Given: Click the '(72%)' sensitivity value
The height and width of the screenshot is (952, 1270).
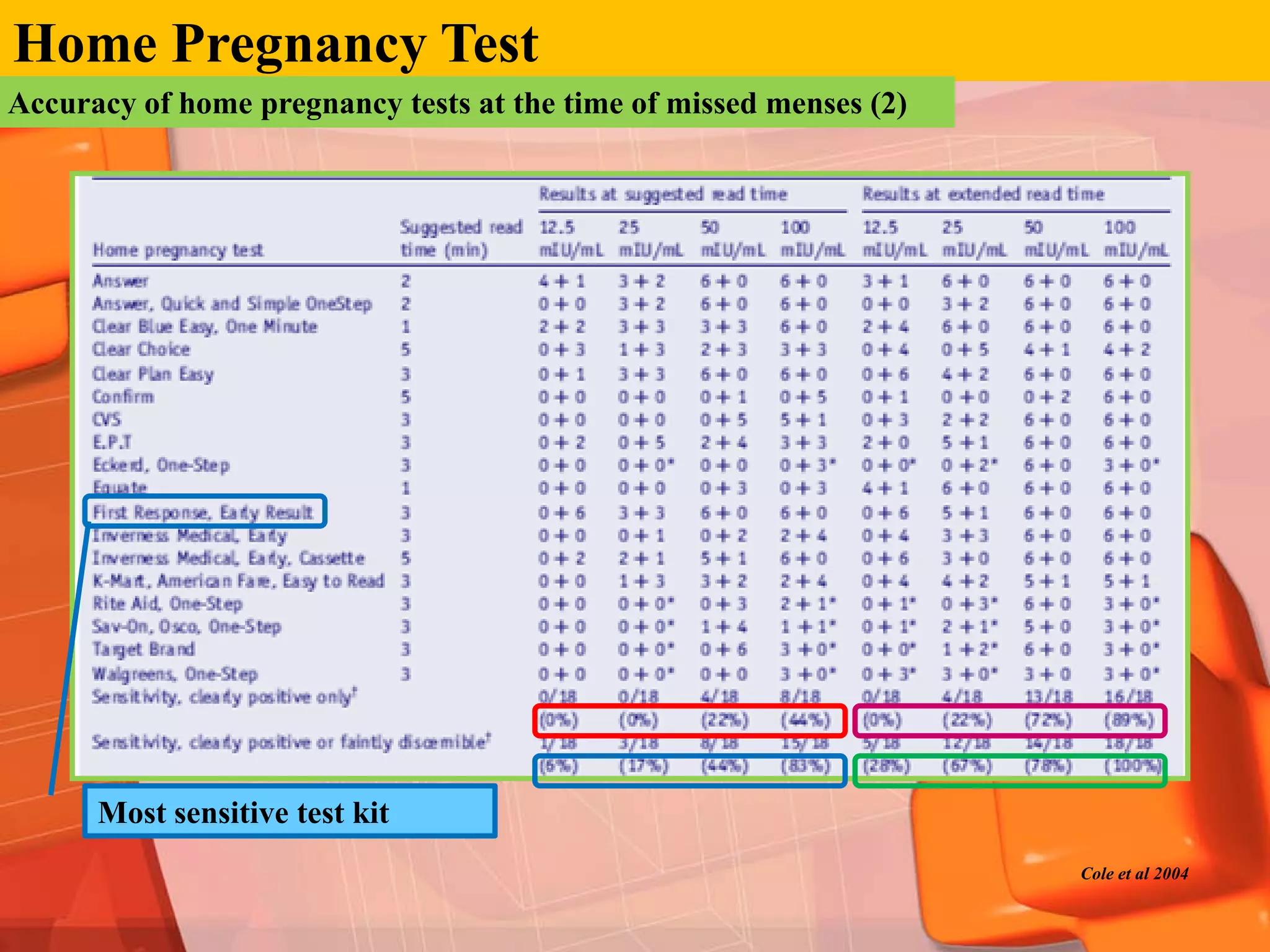Looking at the screenshot, I should click(1048, 720).
